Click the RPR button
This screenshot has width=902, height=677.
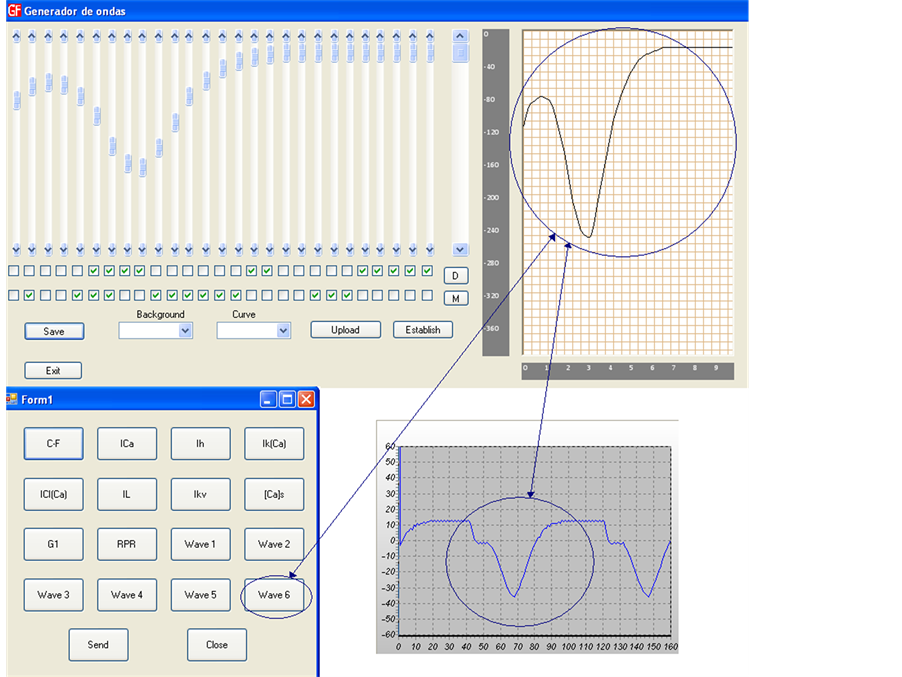coord(127,545)
